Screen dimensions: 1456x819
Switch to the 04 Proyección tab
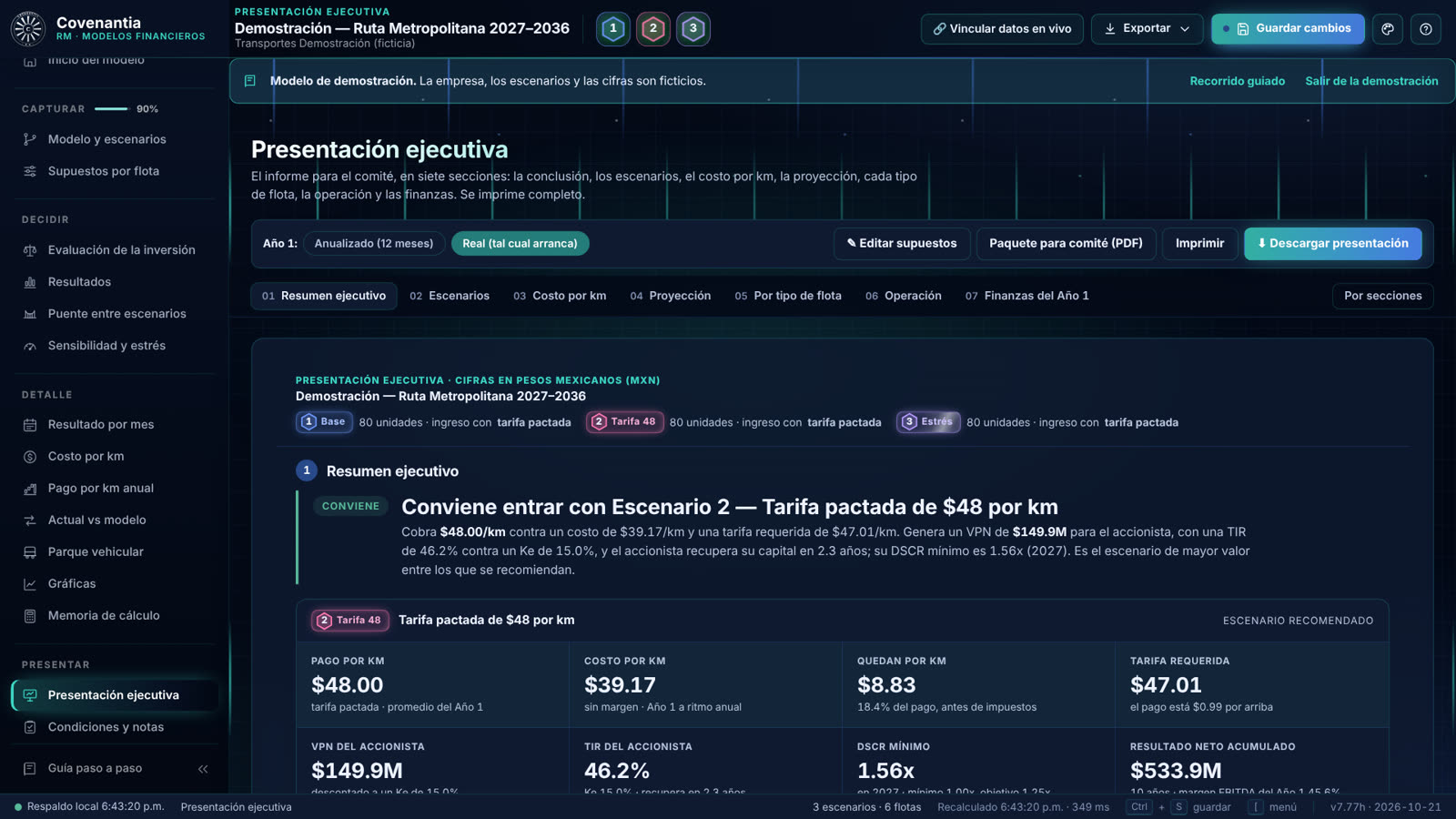pyautogui.click(x=671, y=296)
